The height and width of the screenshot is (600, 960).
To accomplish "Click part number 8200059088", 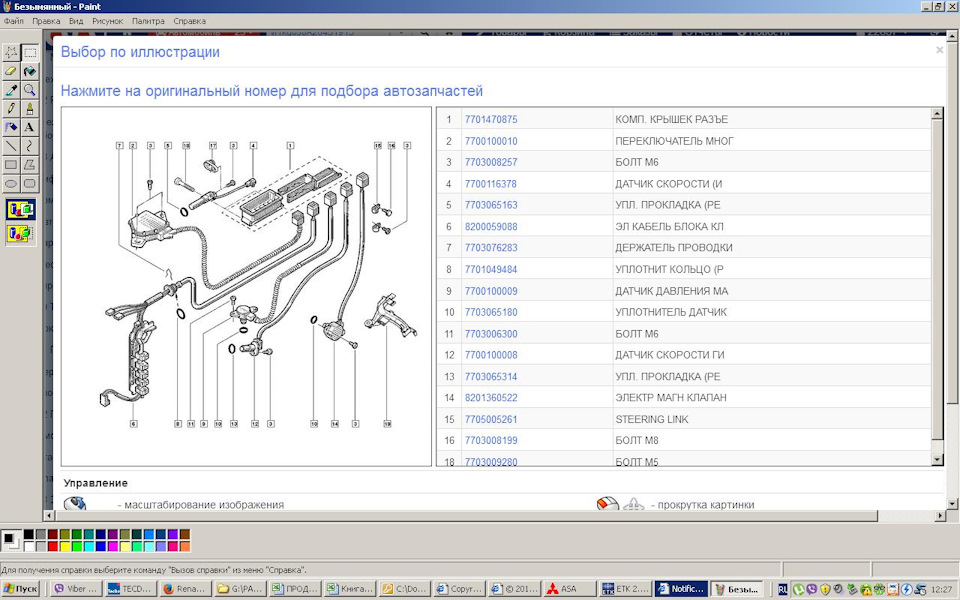I will click(491, 227).
